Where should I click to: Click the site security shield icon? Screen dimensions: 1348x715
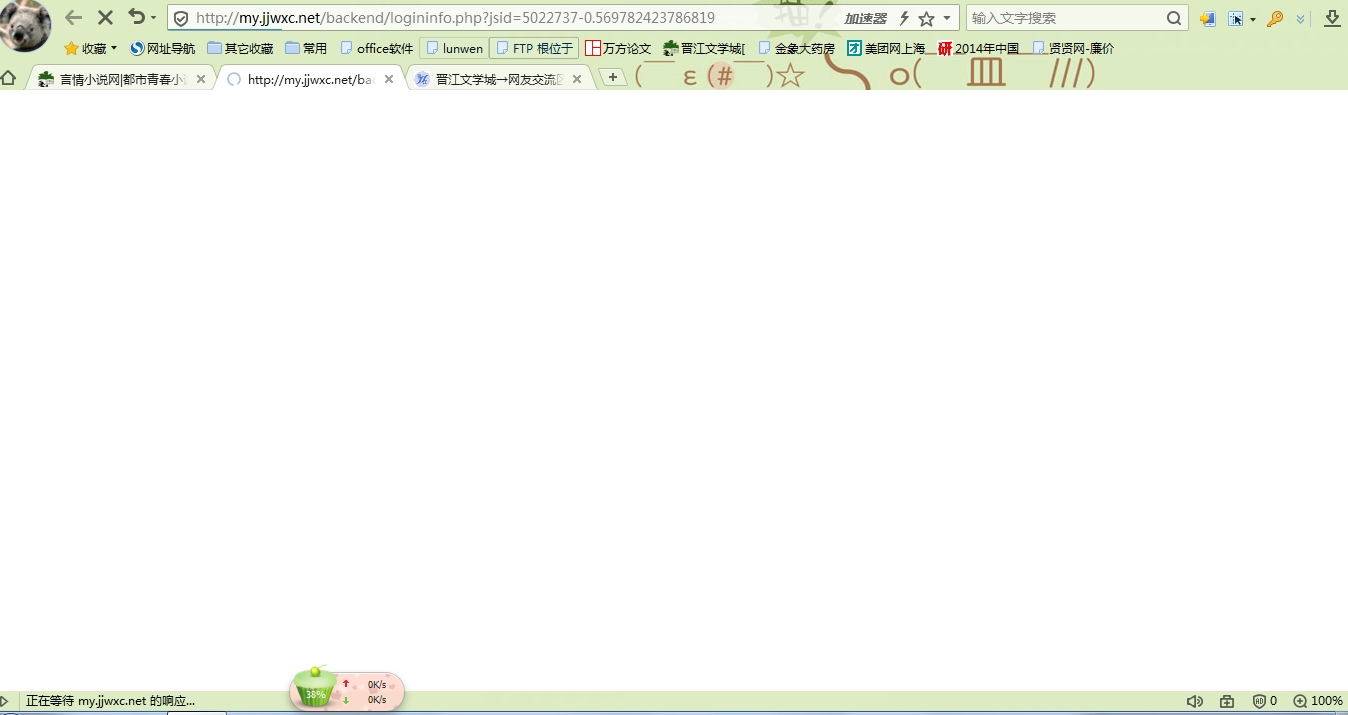[x=181, y=18]
